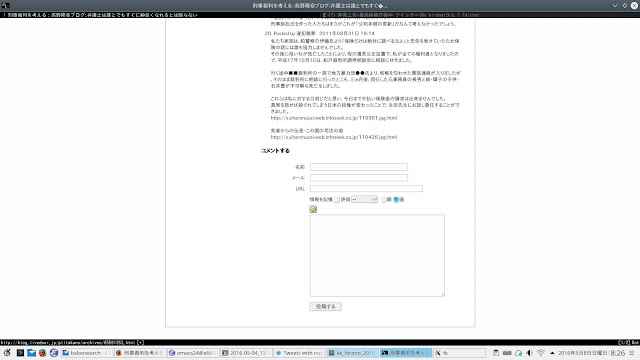
Task: Select the unselected face radio option
Action: click(384, 200)
